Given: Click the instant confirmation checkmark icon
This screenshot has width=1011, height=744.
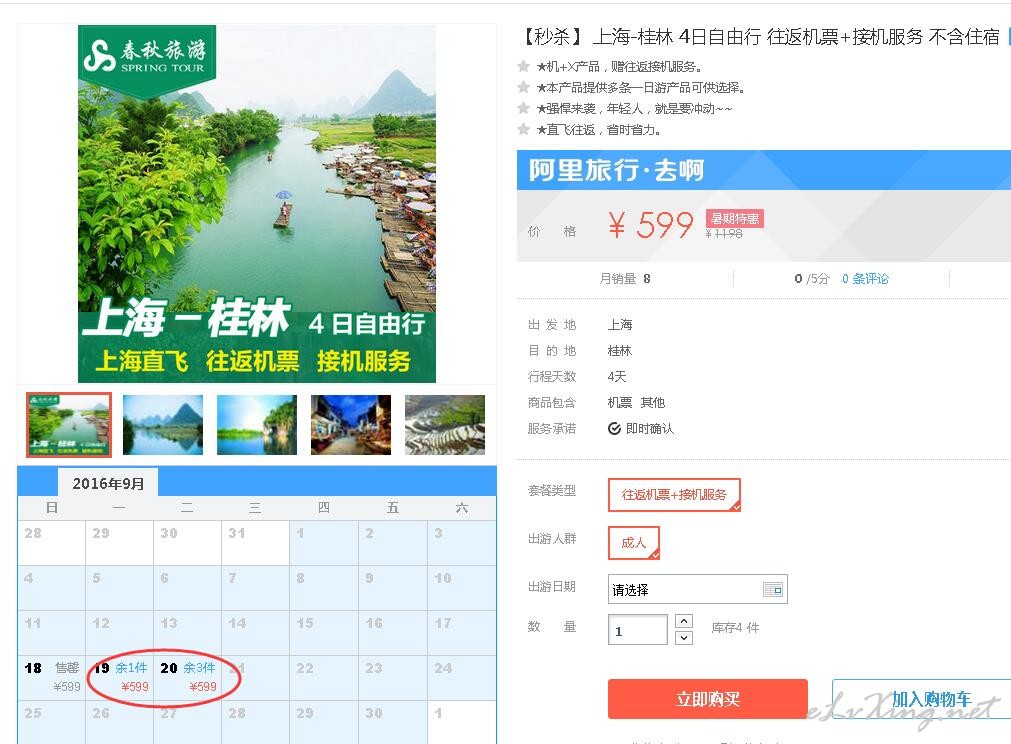Looking at the screenshot, I should coord(614,429).
